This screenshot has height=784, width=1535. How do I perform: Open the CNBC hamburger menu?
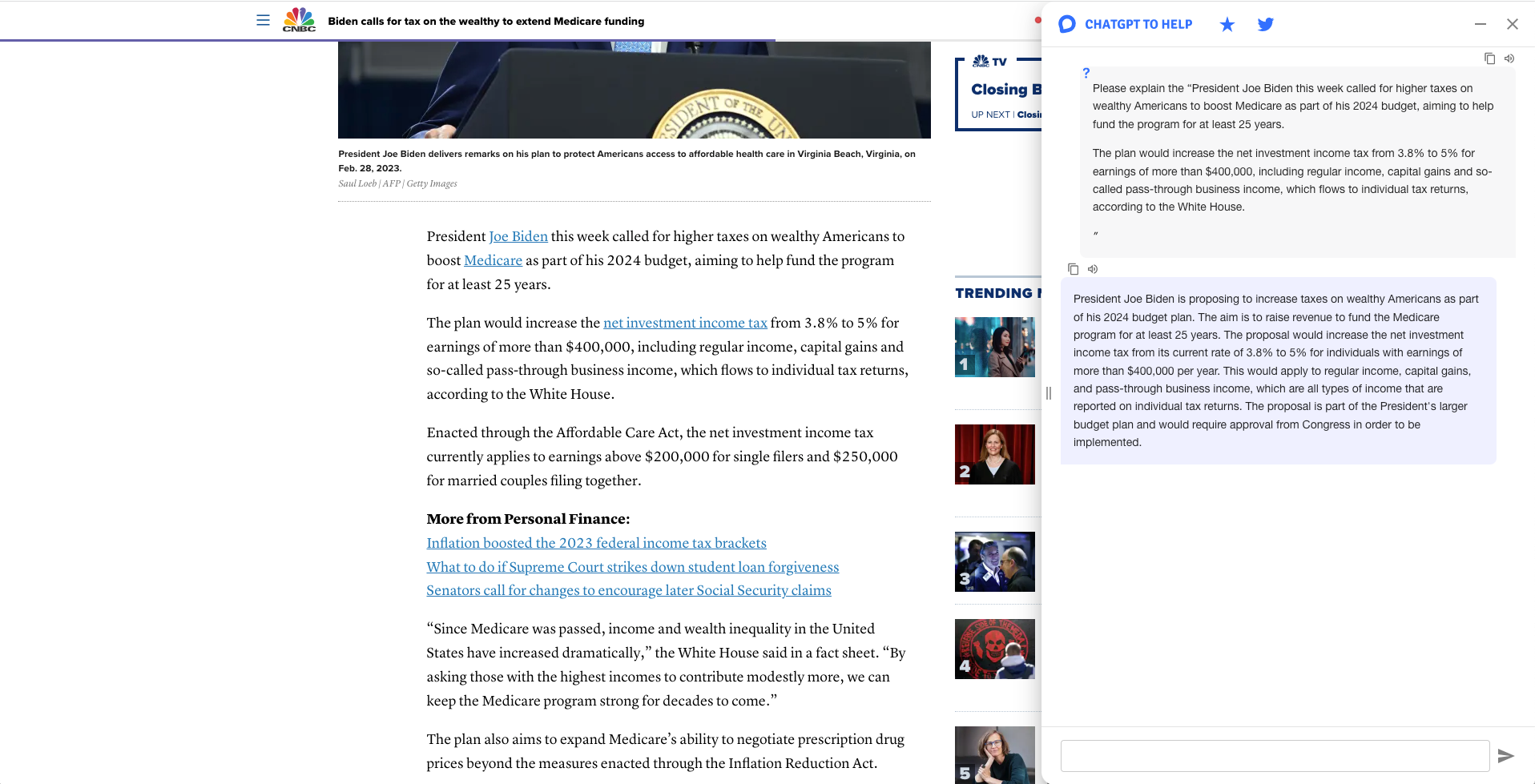pyautogui.click(x=263, y=20)
